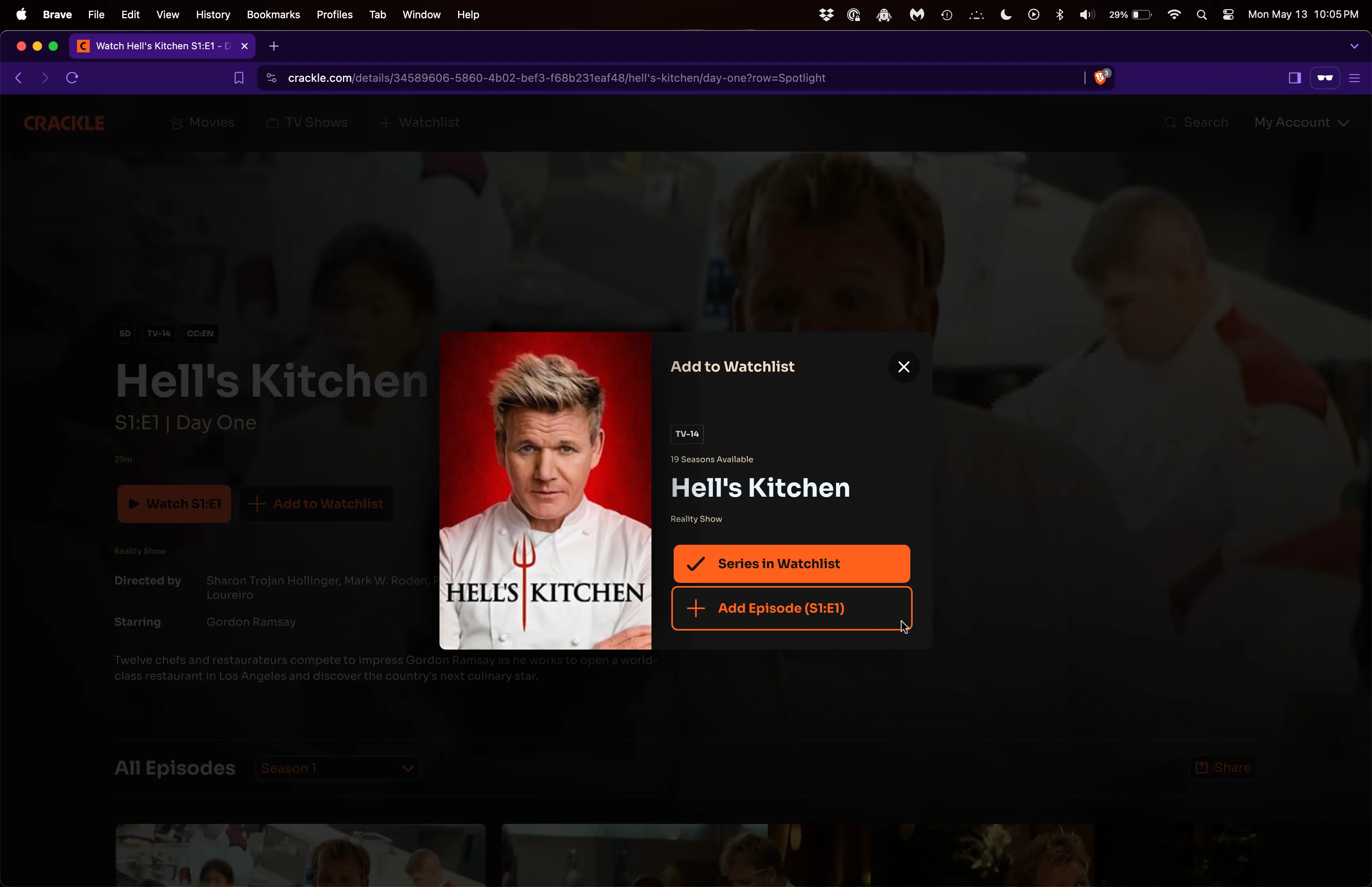Close the Add to Watchlist modal
The width and height of the screenshot is (1372, 887).
904,366
